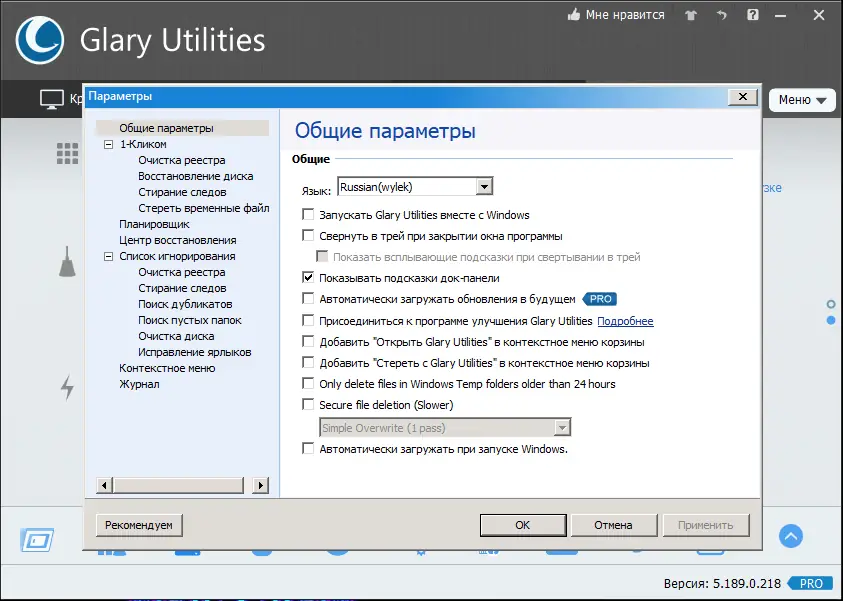Enable 'Добавить "Стереть с Glary Utilities"' checkbox
Screen dimensions: 843x601
tap(308, 362)
